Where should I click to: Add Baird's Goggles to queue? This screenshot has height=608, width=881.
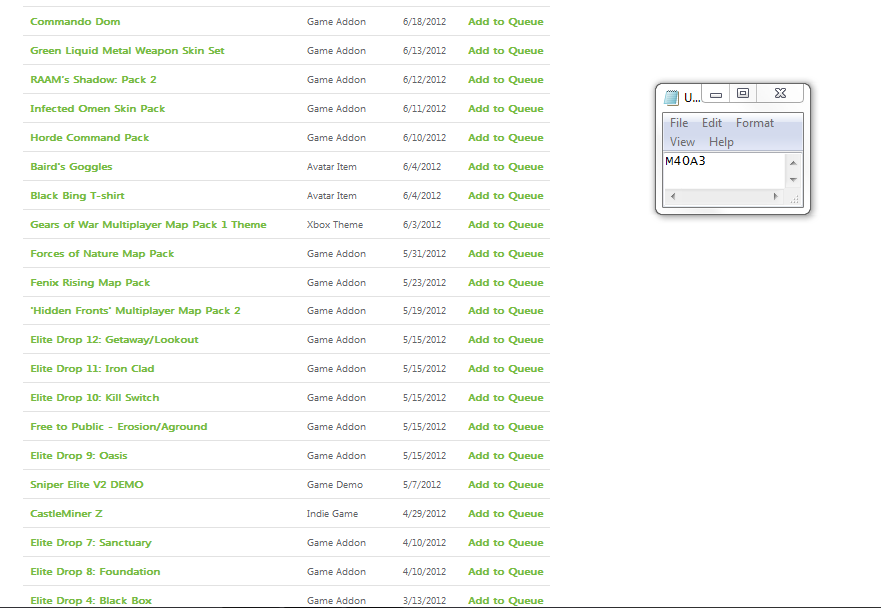tap(506, 167)
